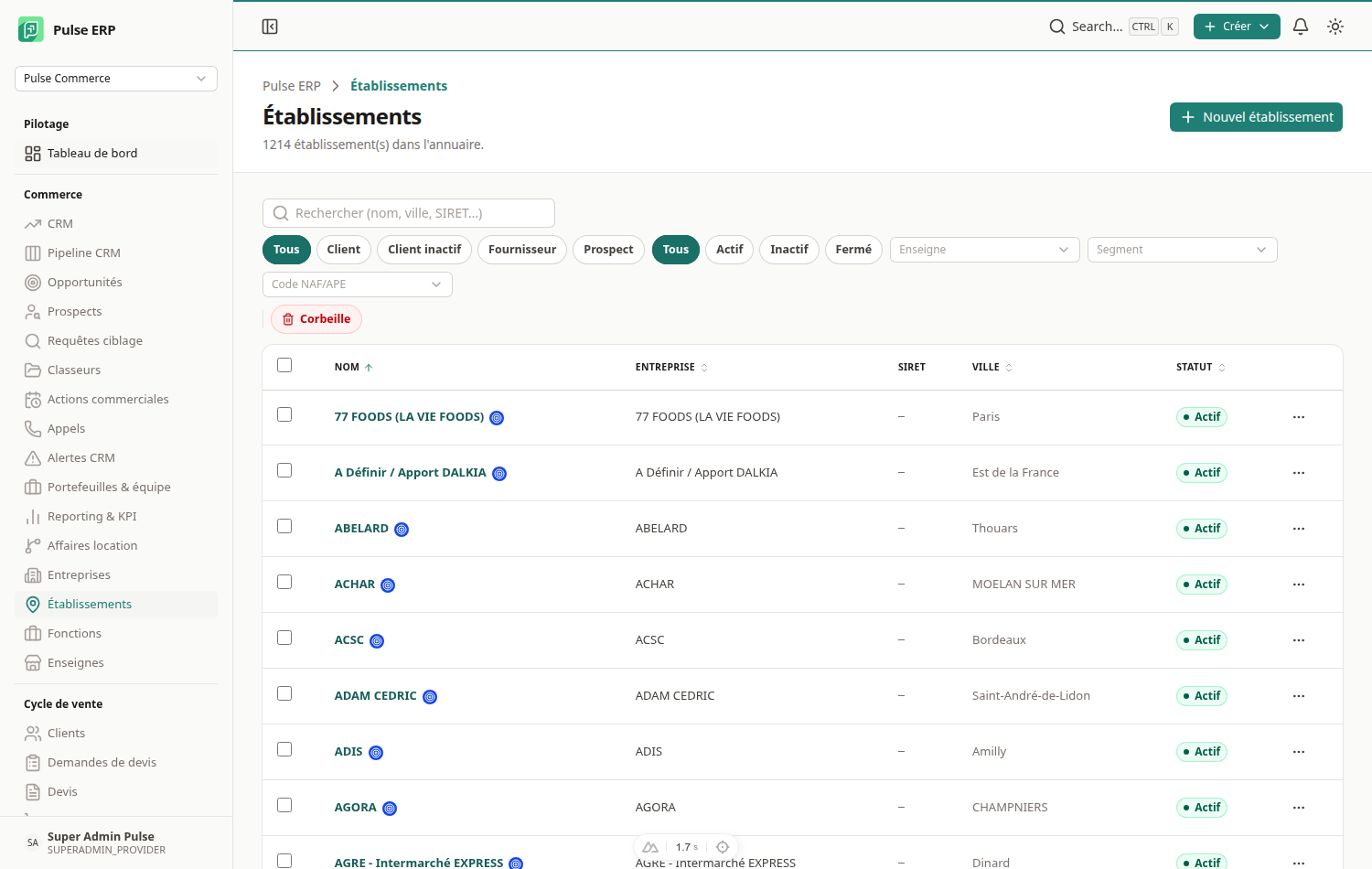Open Super Admin Pulse user profile
Screen dimensions: 1372x869
pyautogui.click(x=116, y=842)
